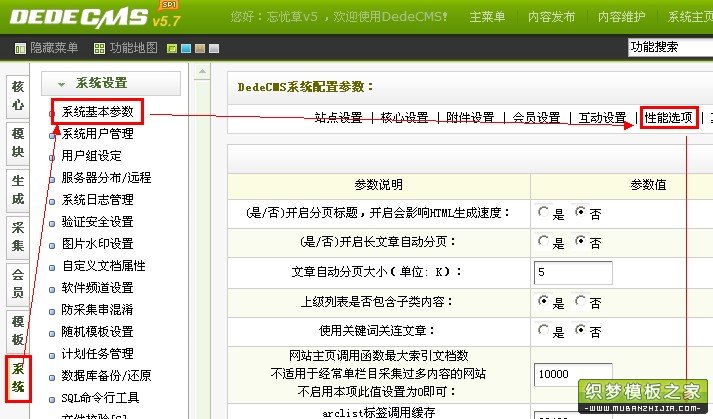Open 软件频道设置 in the sidebar
This screenshot has width=713, height=419.
97,288
